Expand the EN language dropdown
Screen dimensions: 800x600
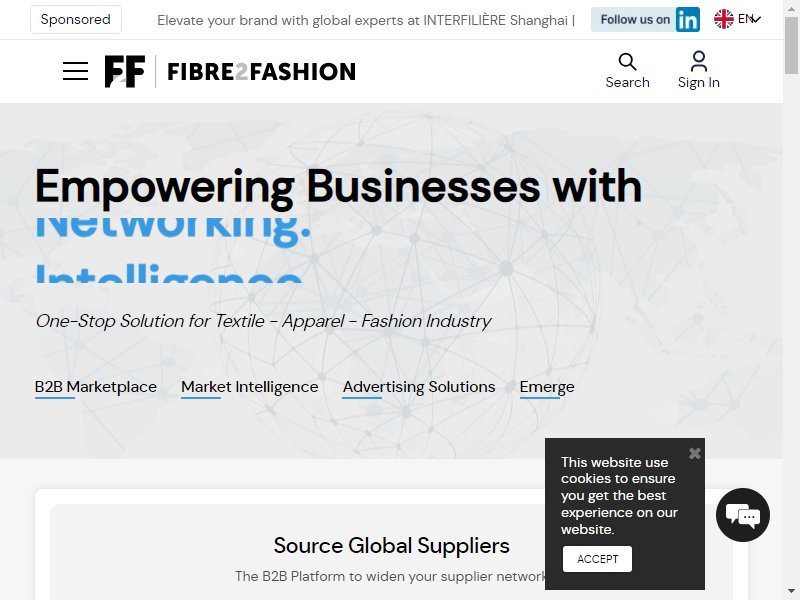(749, 19)
